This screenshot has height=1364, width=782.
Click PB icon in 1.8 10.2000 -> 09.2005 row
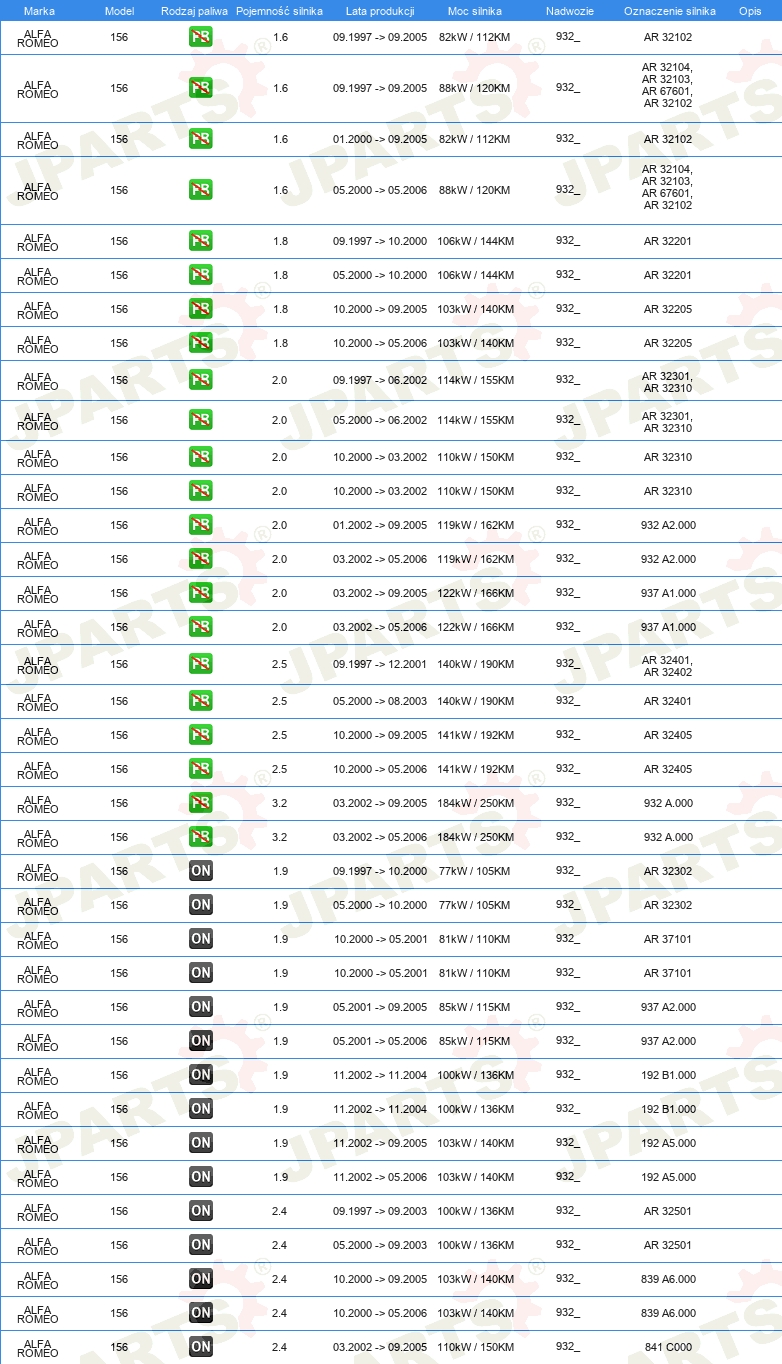(201, 309)
